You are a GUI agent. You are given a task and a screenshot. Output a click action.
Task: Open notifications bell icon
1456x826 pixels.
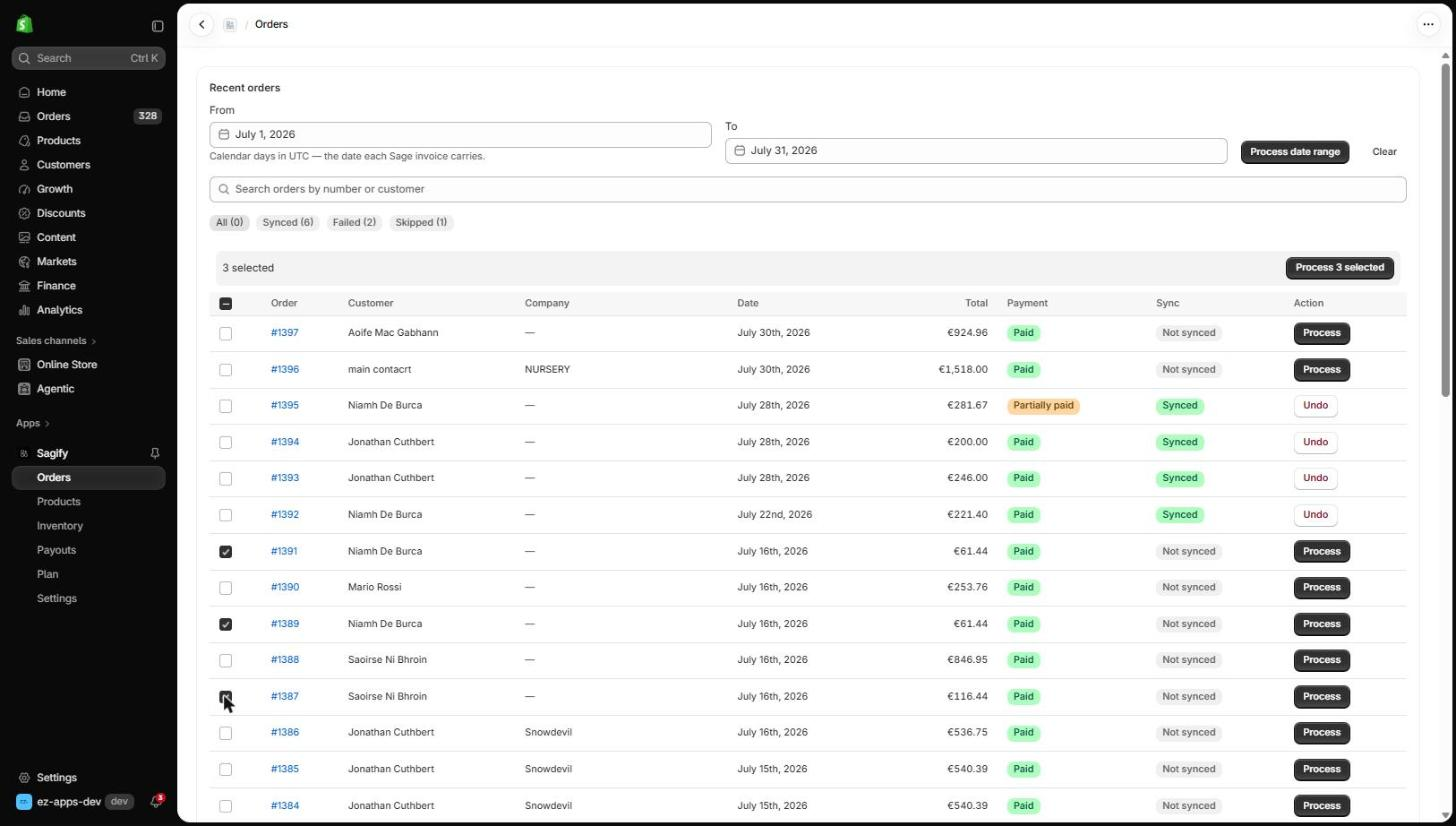coord(156,802)
